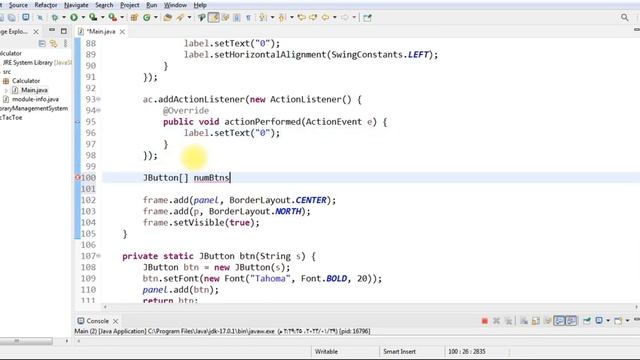Image resolution: width=640 pixels, height=360 pixels.
Task: Toggle Pin Console button
Action: coord(587,321)
